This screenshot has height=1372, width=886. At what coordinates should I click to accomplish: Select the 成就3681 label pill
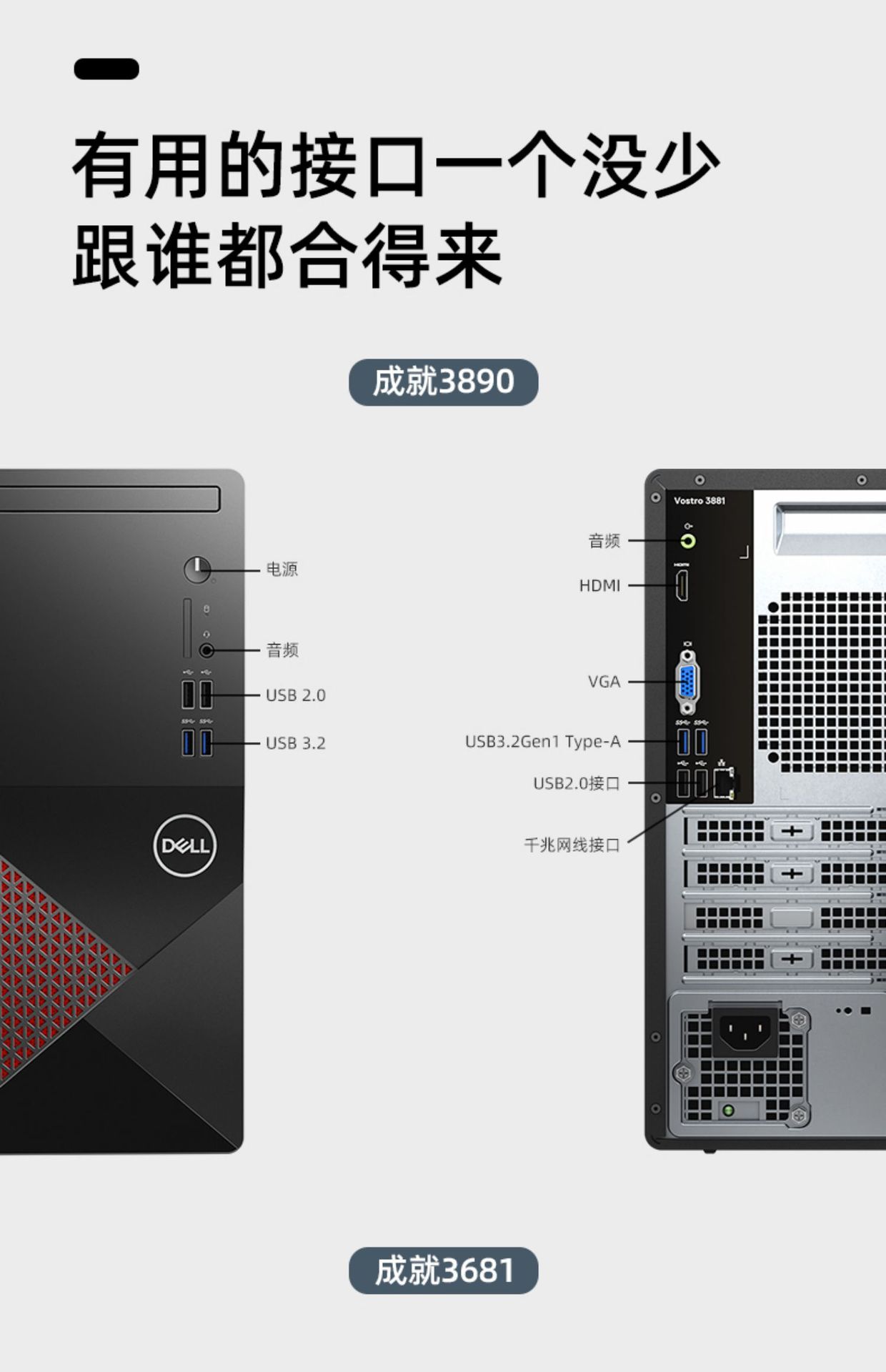(x=443, y=1271)
